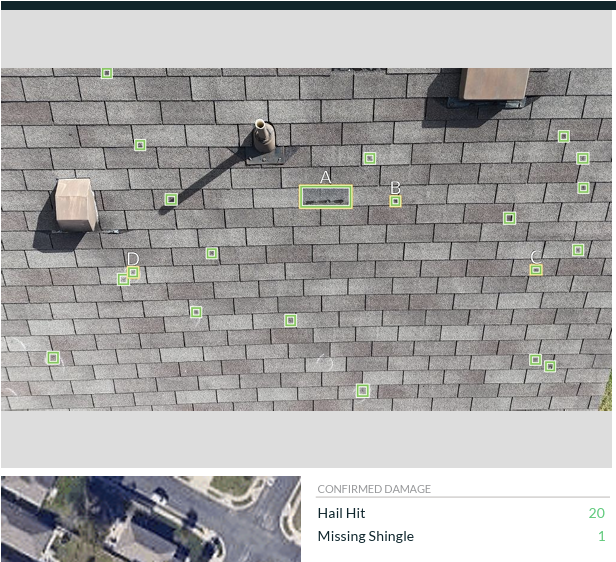Select the hail hit marker labeled B
This screenshot has height=562, width=616.
(x=396, y=201)
